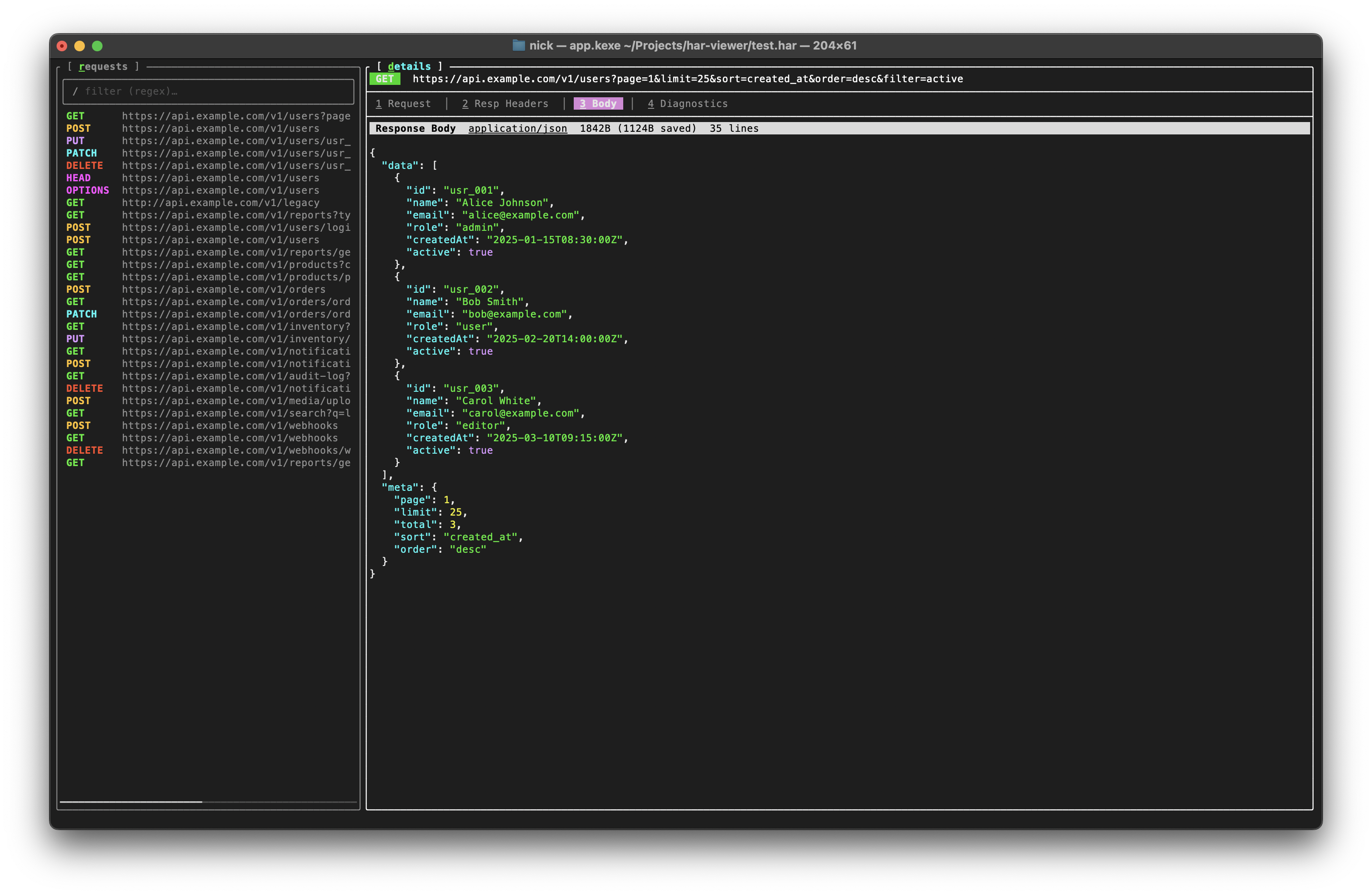Select the POST /v1/notificati request
1372x895 pixels.
[208, 364]
